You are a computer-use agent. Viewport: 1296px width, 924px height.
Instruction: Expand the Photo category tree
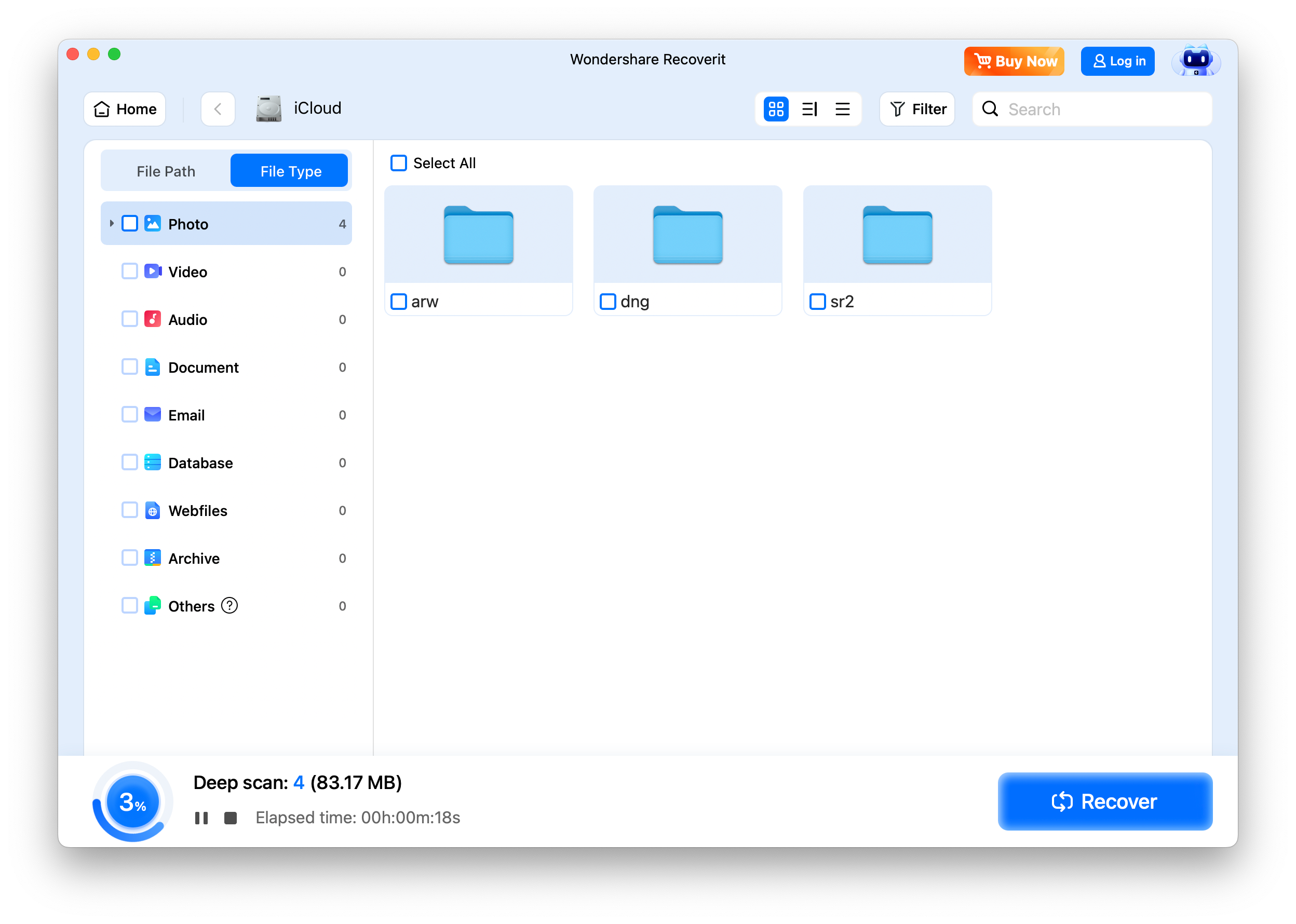tap(112, 224)
